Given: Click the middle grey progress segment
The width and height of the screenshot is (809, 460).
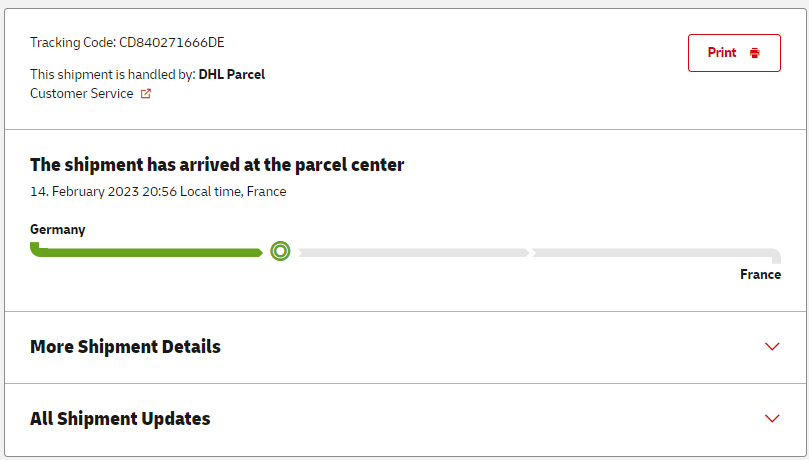Looking at the screenshot, I should coord(412,253).
